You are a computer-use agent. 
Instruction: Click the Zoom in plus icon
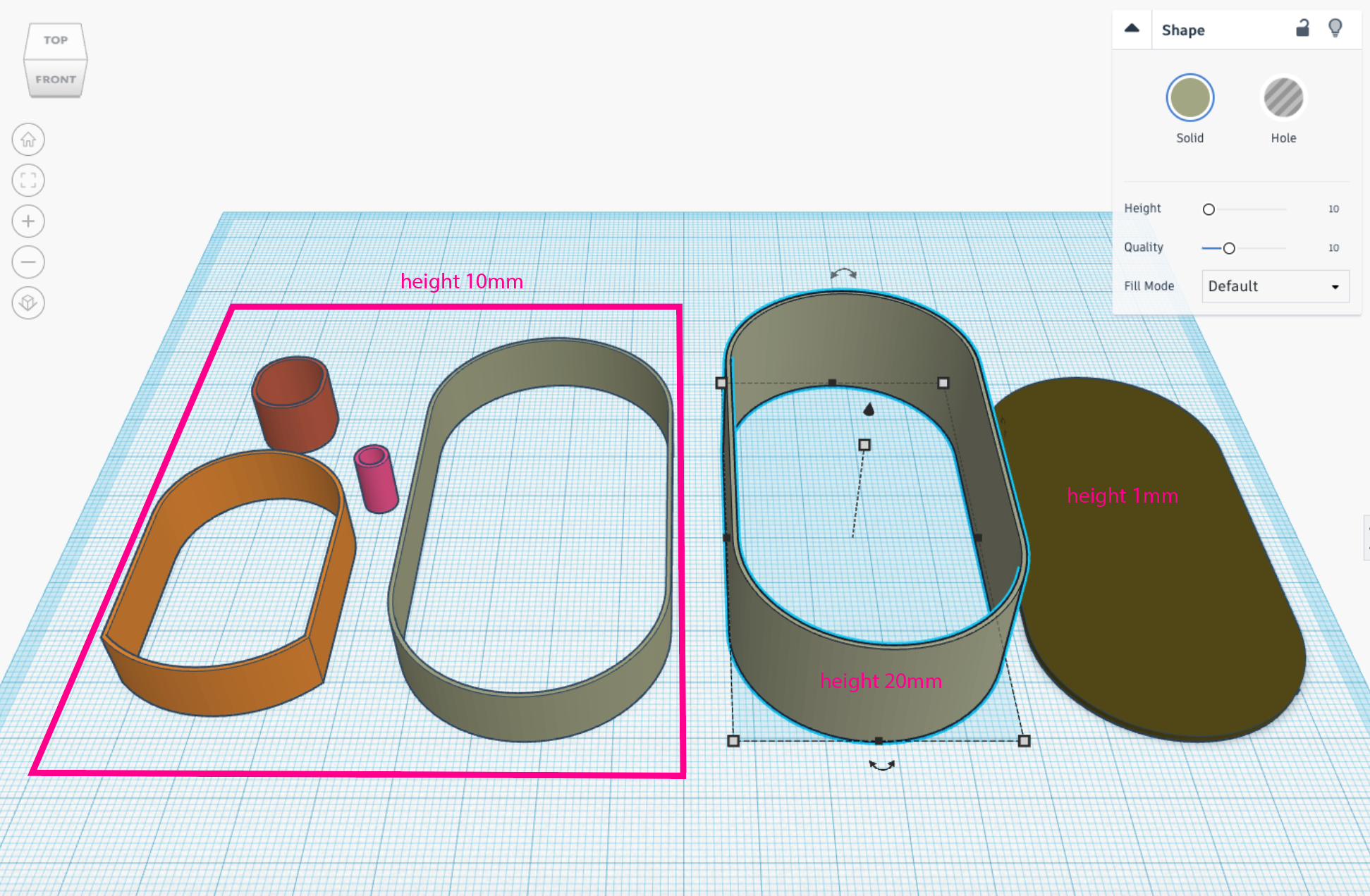[x=28, y=221]
